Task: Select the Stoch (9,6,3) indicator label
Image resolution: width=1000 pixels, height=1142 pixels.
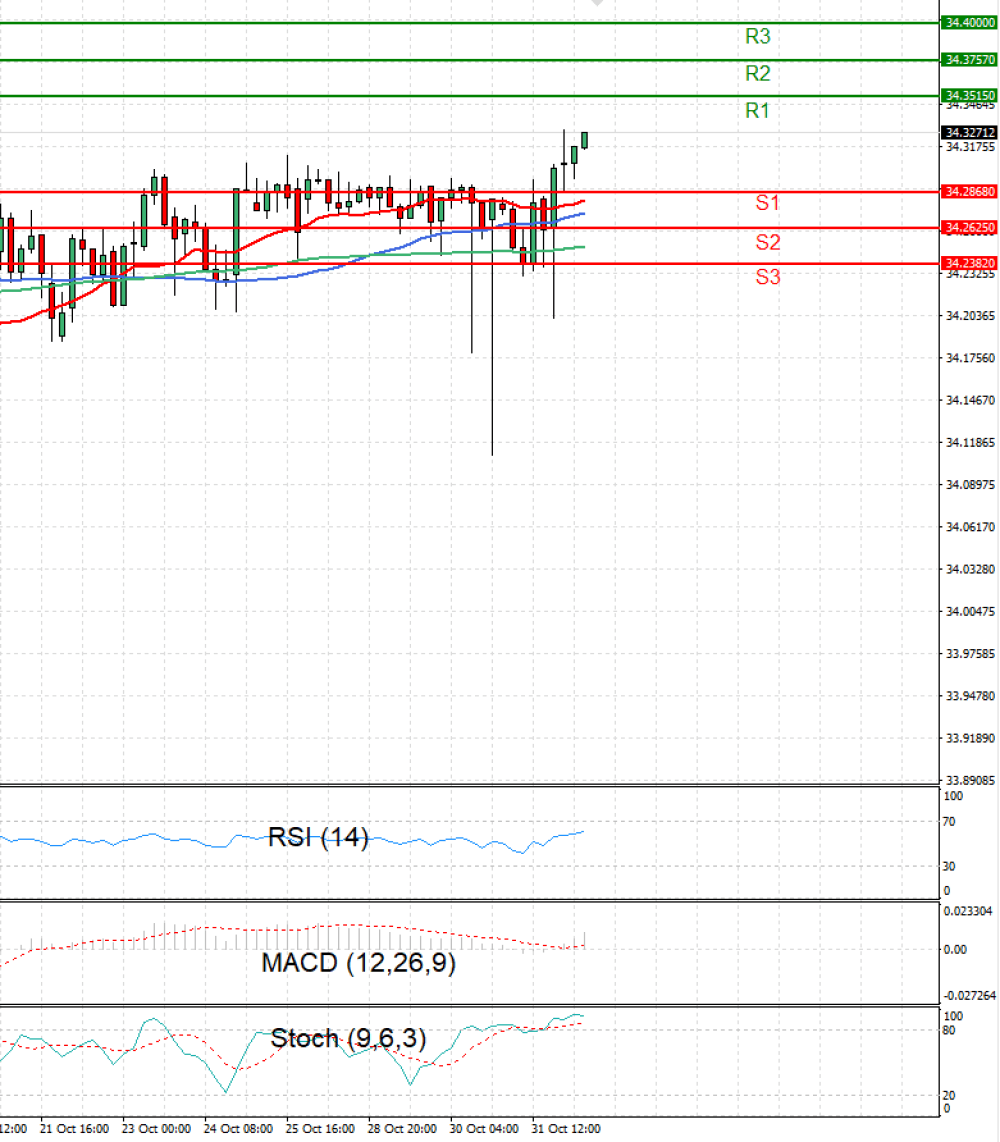Action: click(348, 1039)
